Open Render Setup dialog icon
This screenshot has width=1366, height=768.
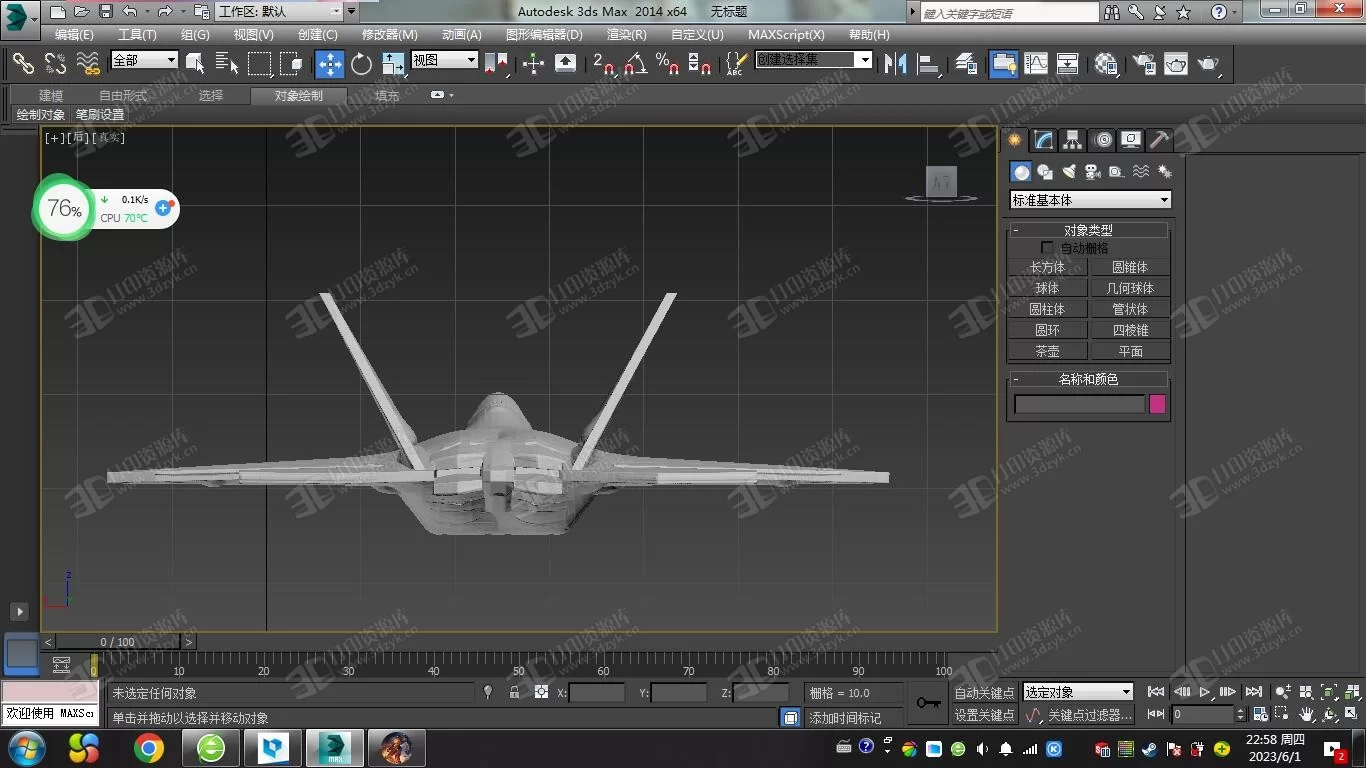(1144, 64)
